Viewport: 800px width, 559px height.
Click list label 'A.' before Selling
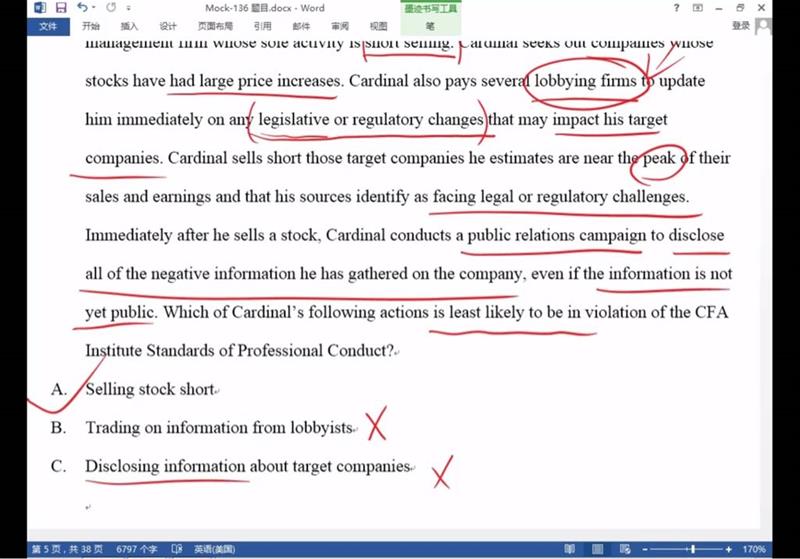pyautogui.click(x=59, y=390)
